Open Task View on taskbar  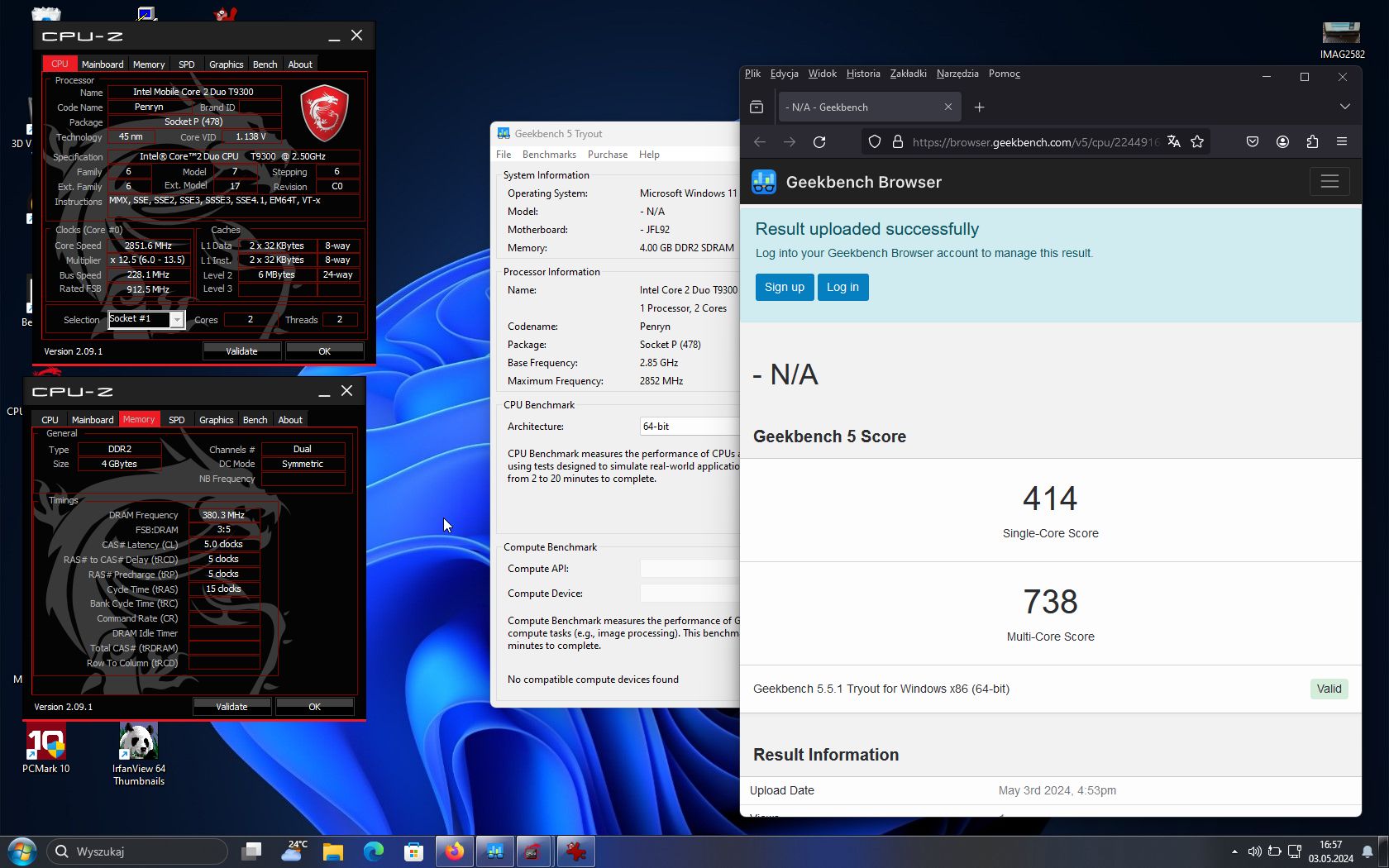click(251, 851)
